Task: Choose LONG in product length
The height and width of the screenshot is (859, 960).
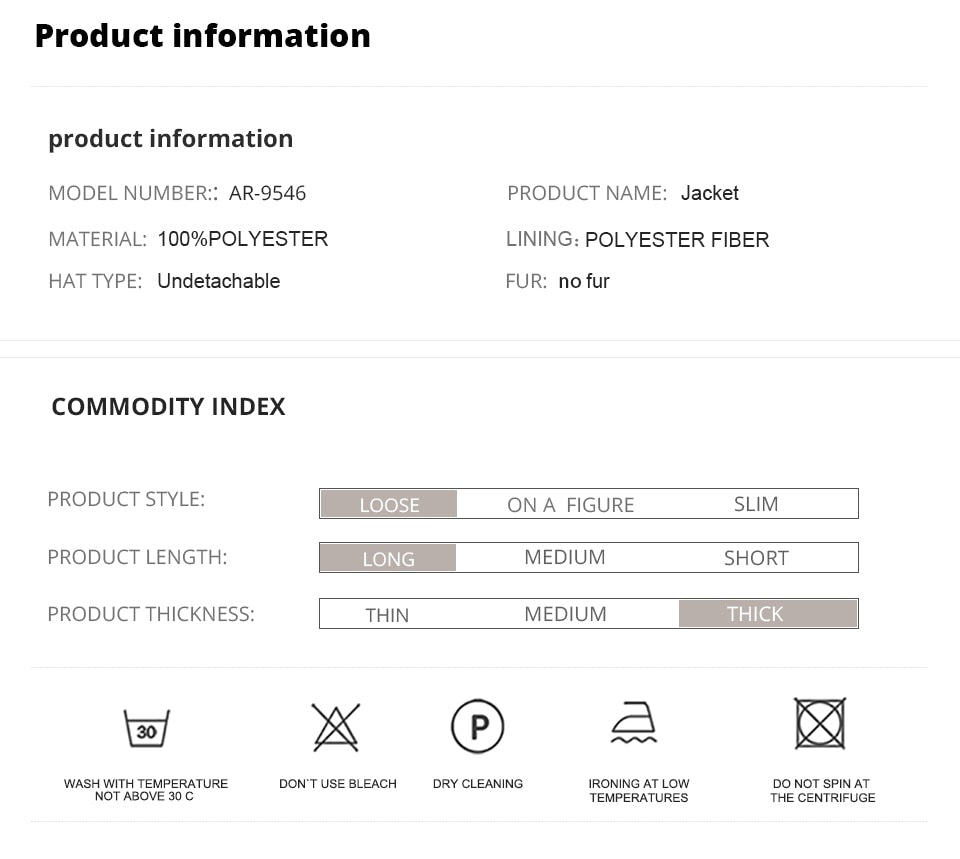Action: coord(388,558)
